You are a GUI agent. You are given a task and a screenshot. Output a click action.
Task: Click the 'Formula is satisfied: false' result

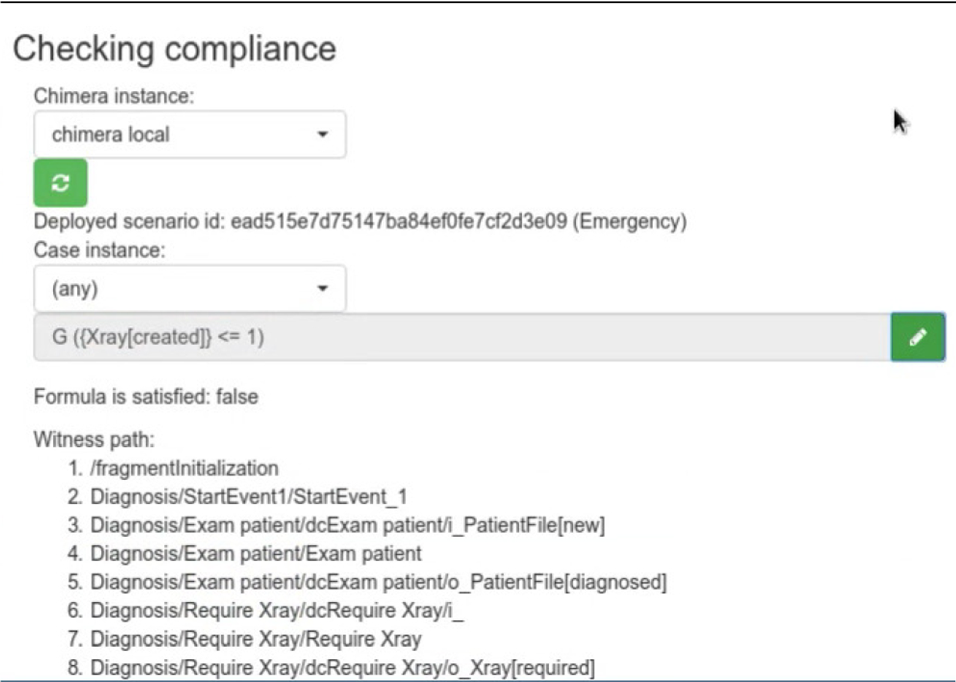(x=146, y=397)
